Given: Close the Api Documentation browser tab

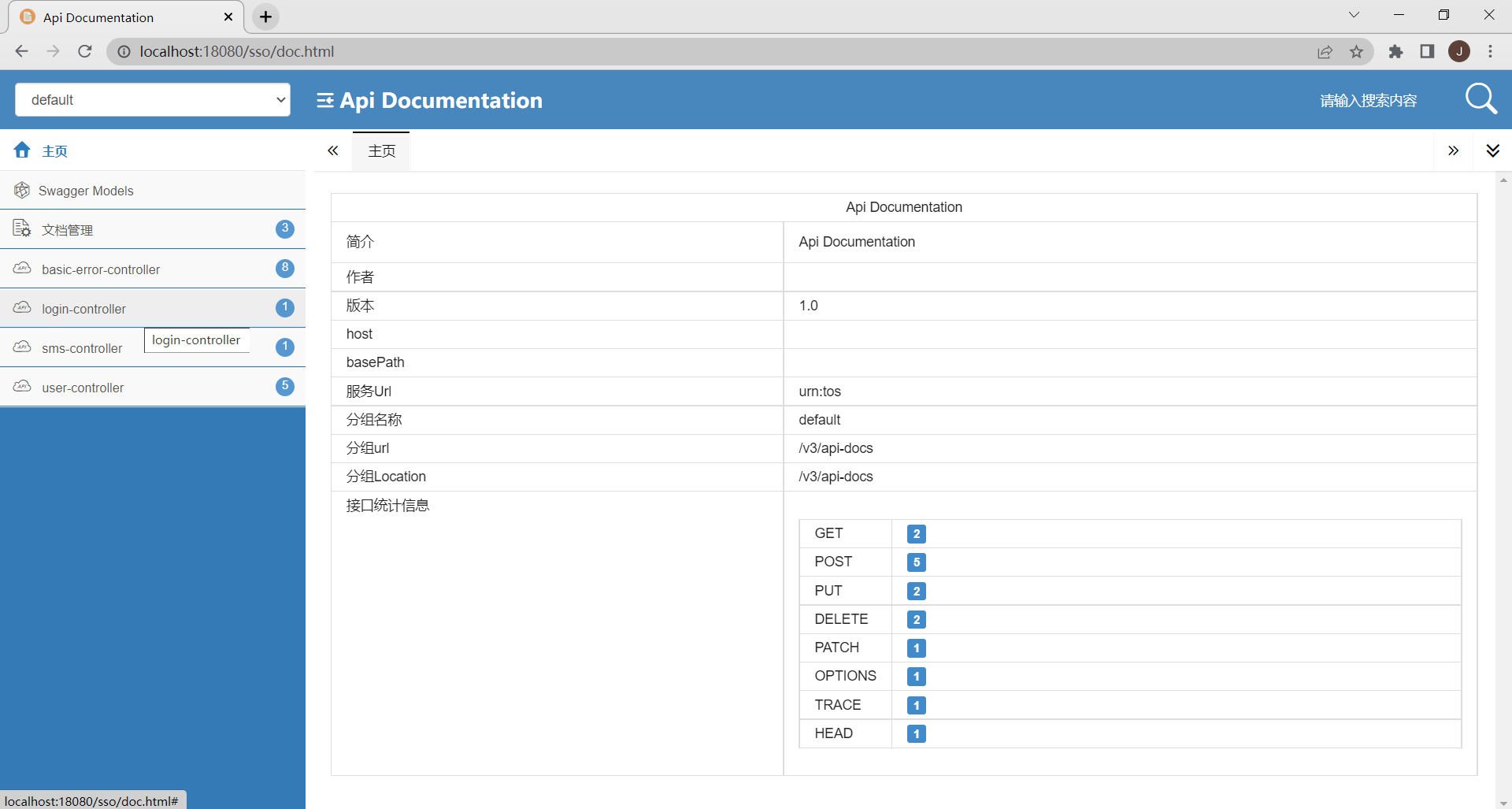Looking at the screenshot, I should (x=228, y=17).
